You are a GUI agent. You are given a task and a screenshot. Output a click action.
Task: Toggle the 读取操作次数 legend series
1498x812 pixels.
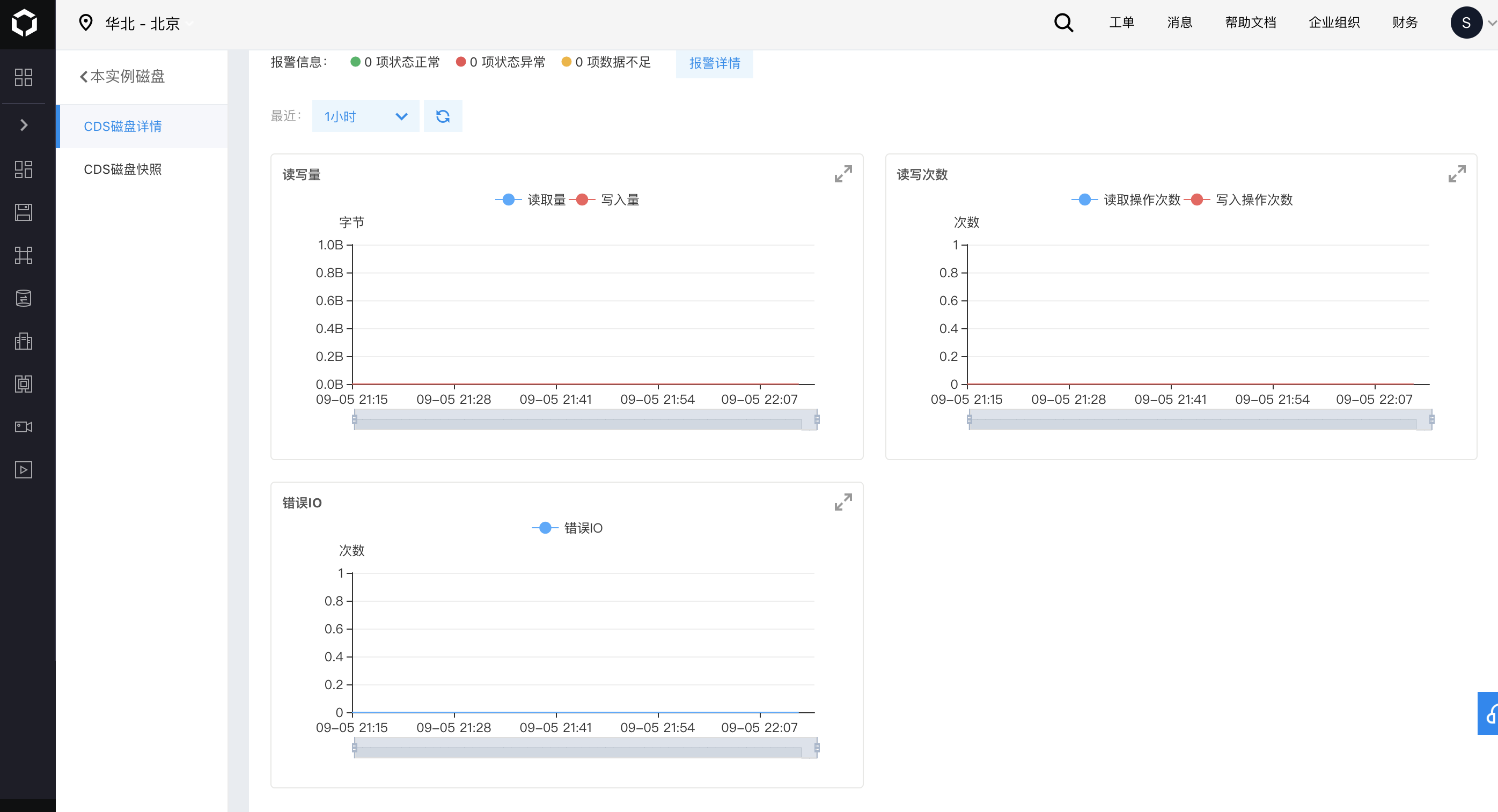pos(1126,200)
